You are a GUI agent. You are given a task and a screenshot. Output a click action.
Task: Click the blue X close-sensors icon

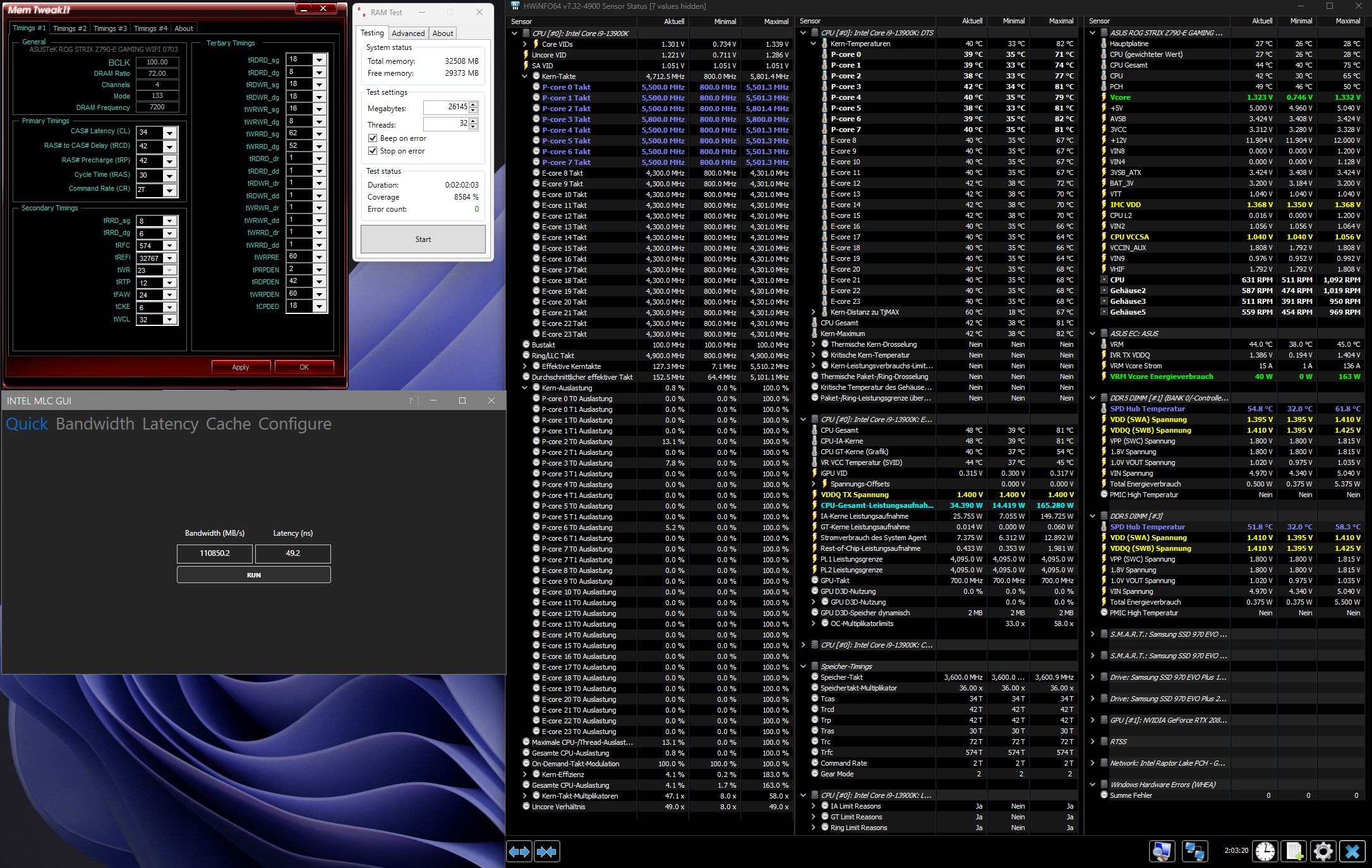[x=1352, y=851]
